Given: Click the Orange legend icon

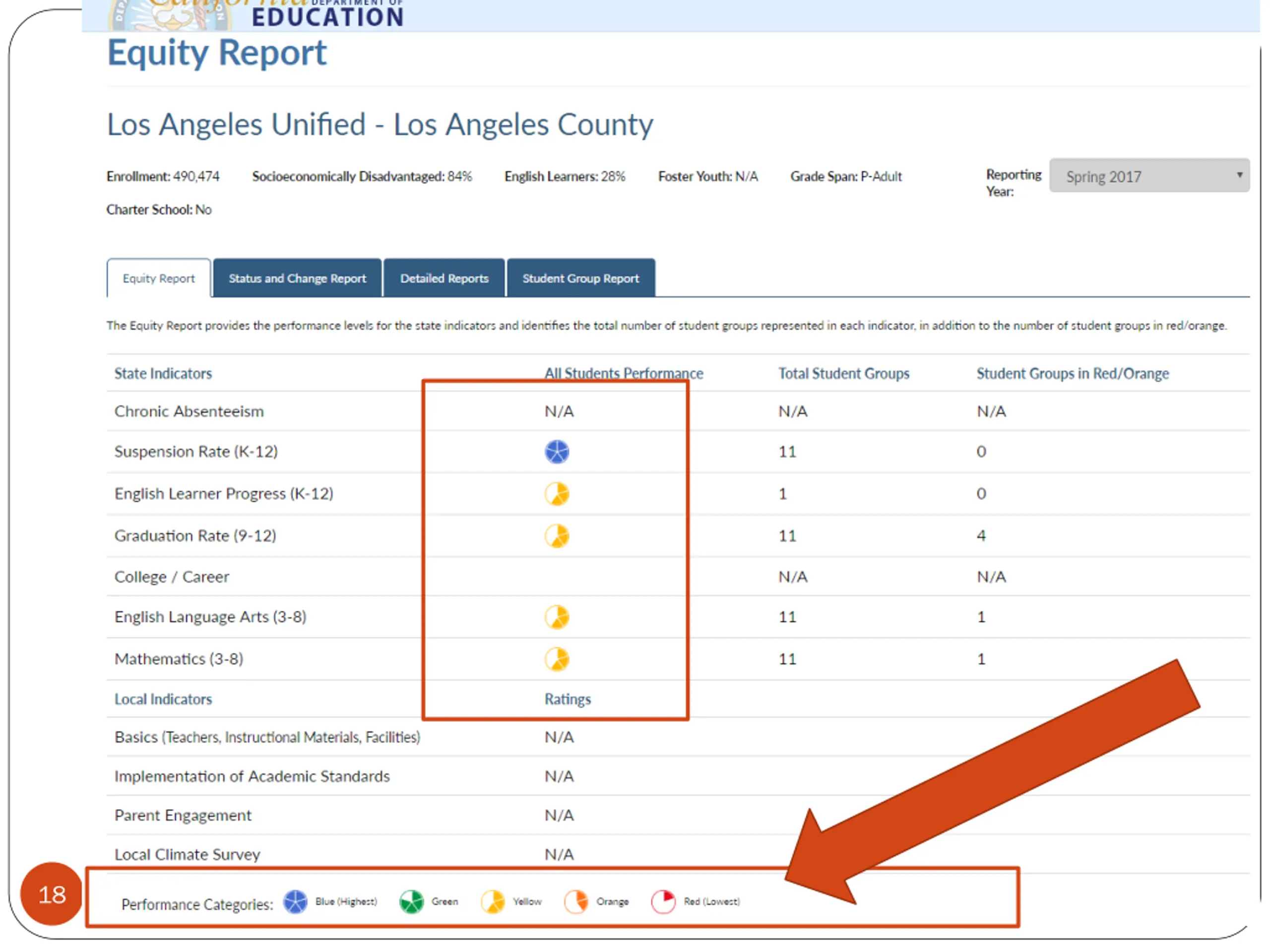Looking at the screenshot, I should 575,901.
